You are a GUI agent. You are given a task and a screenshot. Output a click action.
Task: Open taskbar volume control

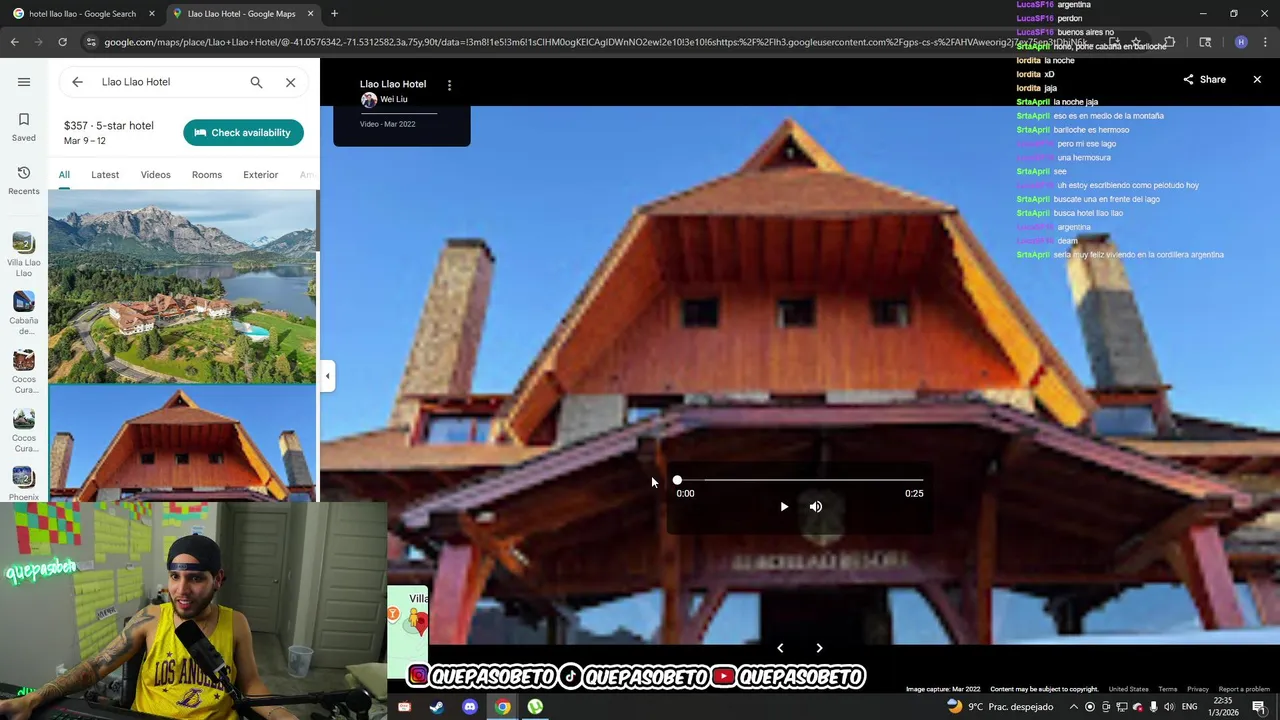pyautogui.click(x=1169, y=707)
